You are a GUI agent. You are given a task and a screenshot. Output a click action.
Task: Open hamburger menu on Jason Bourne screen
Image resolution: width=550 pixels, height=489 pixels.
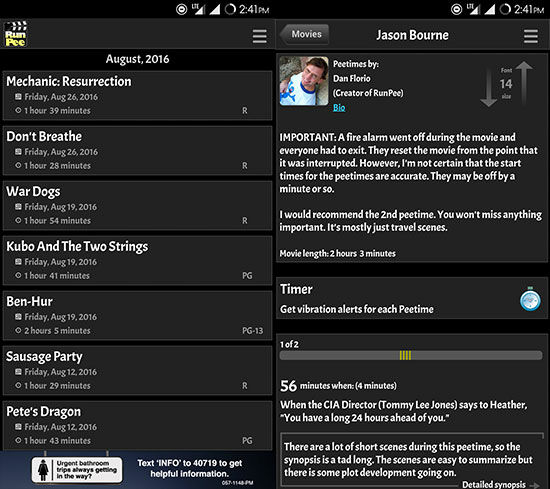tap(531, 36)
